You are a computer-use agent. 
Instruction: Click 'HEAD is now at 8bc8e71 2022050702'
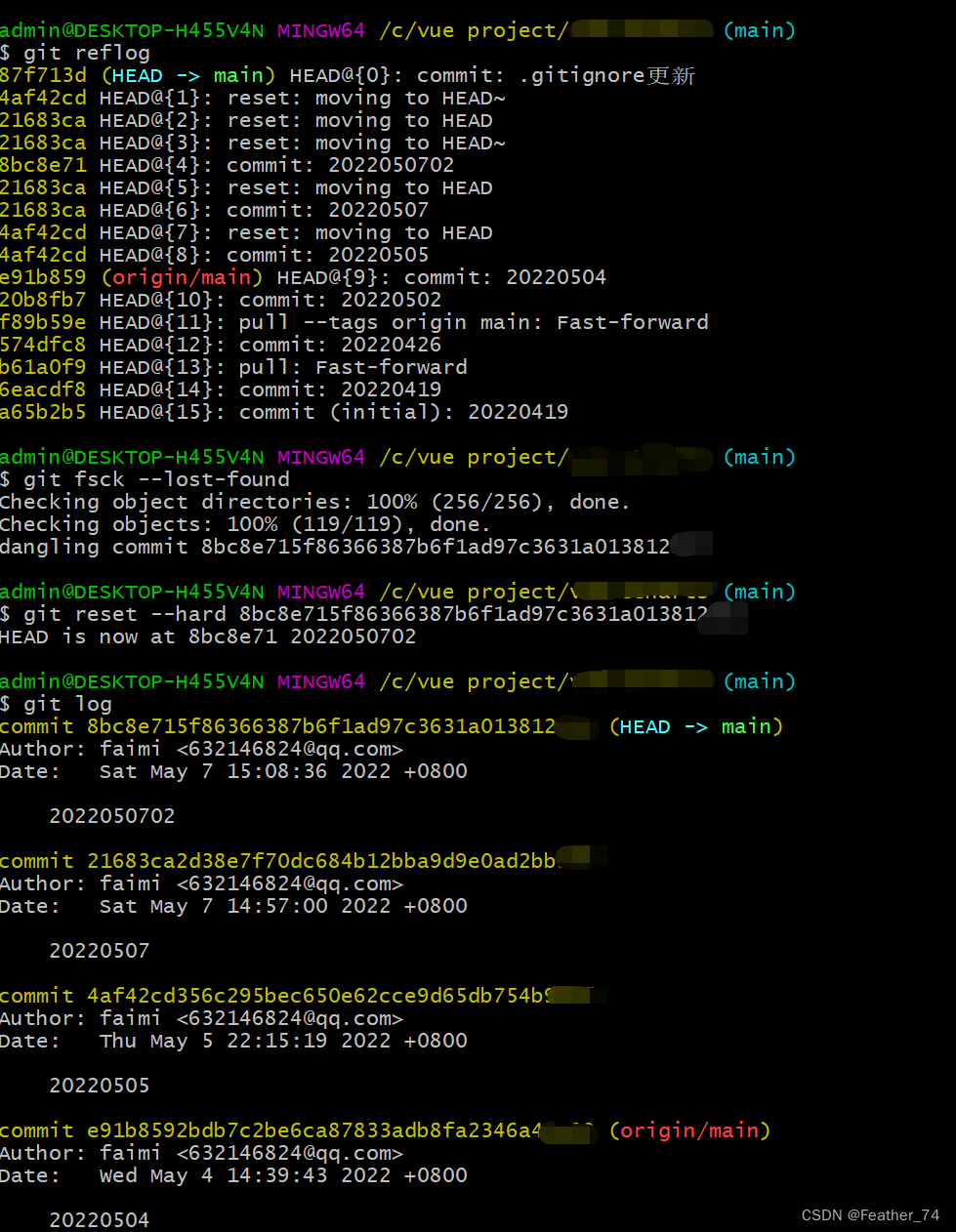click(x=208, y=637)
